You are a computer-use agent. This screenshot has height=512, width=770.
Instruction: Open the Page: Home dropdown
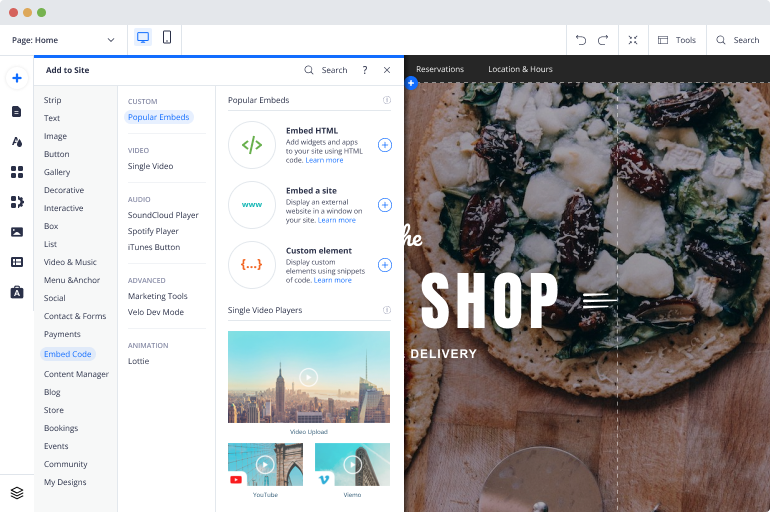point(63,40)
